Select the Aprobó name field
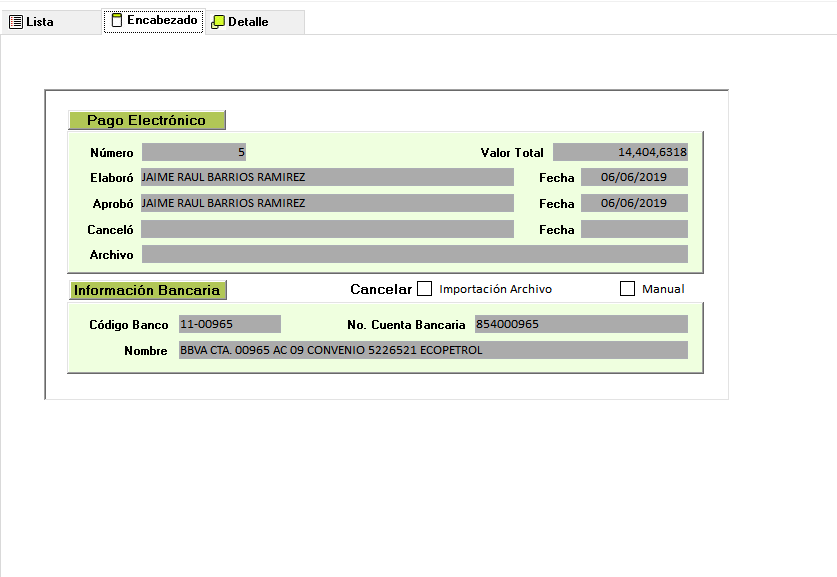Viewport: 837px width, 577px height. click(327, 203)
